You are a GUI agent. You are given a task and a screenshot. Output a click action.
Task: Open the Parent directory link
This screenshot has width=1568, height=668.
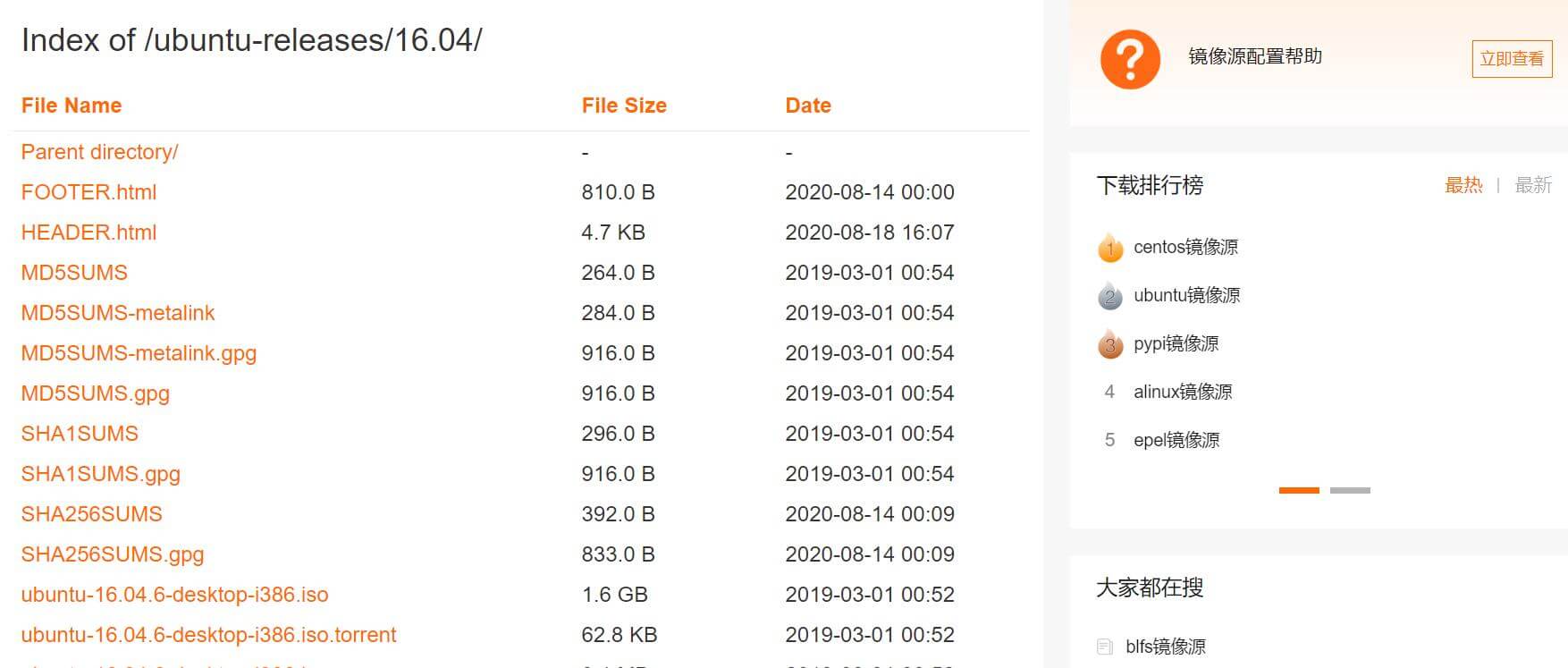(x=99, y=152)
